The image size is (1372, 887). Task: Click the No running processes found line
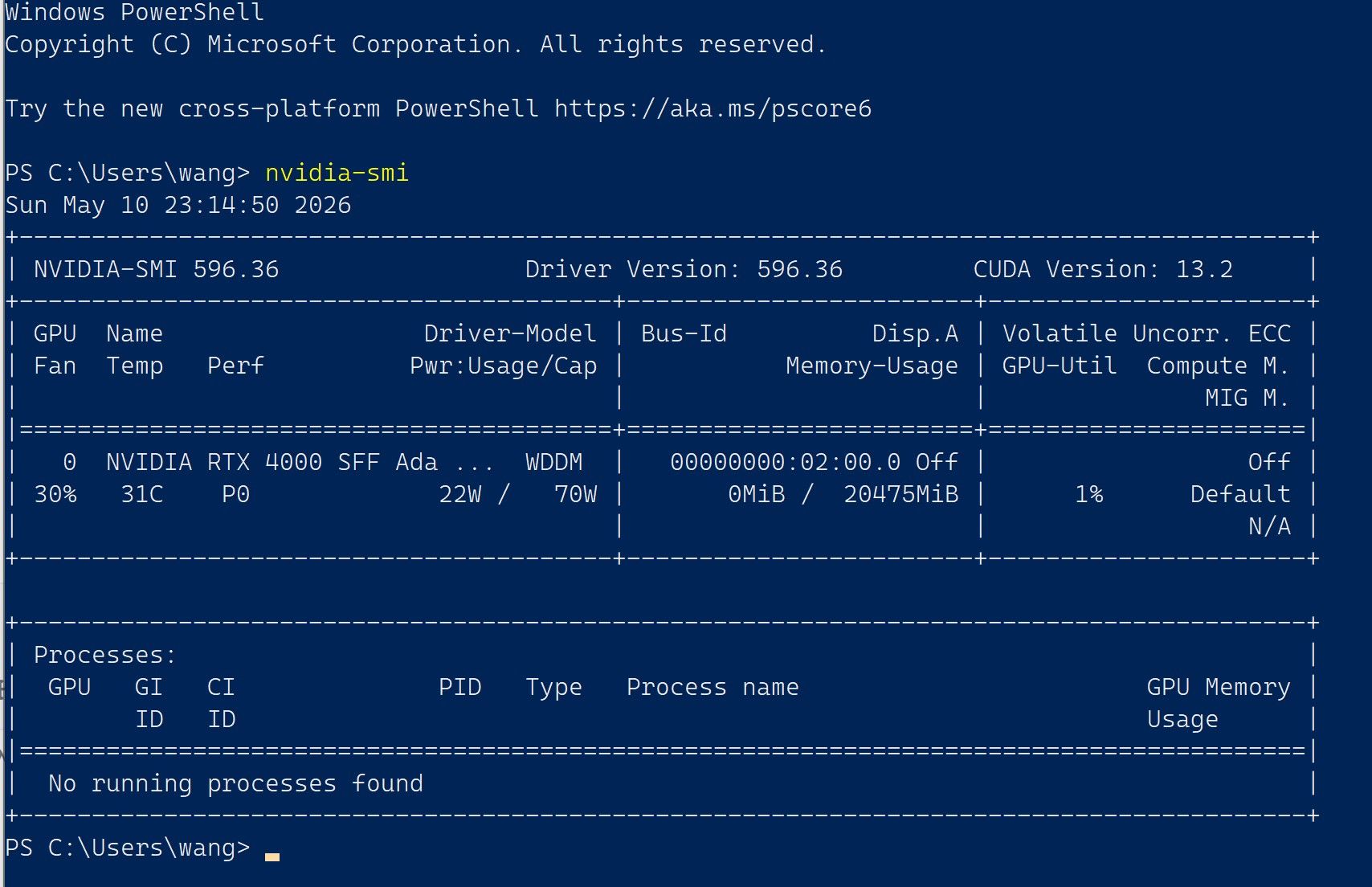point(235,783)
